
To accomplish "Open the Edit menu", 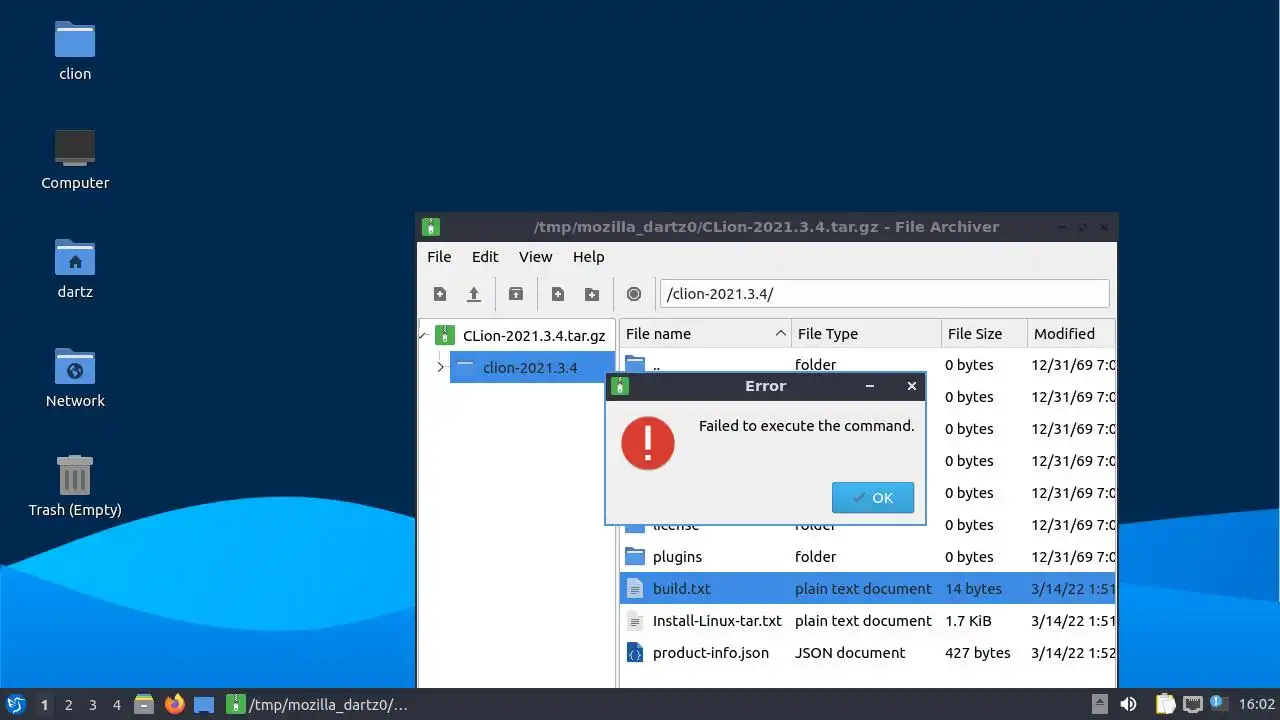I will pos(485,257).
